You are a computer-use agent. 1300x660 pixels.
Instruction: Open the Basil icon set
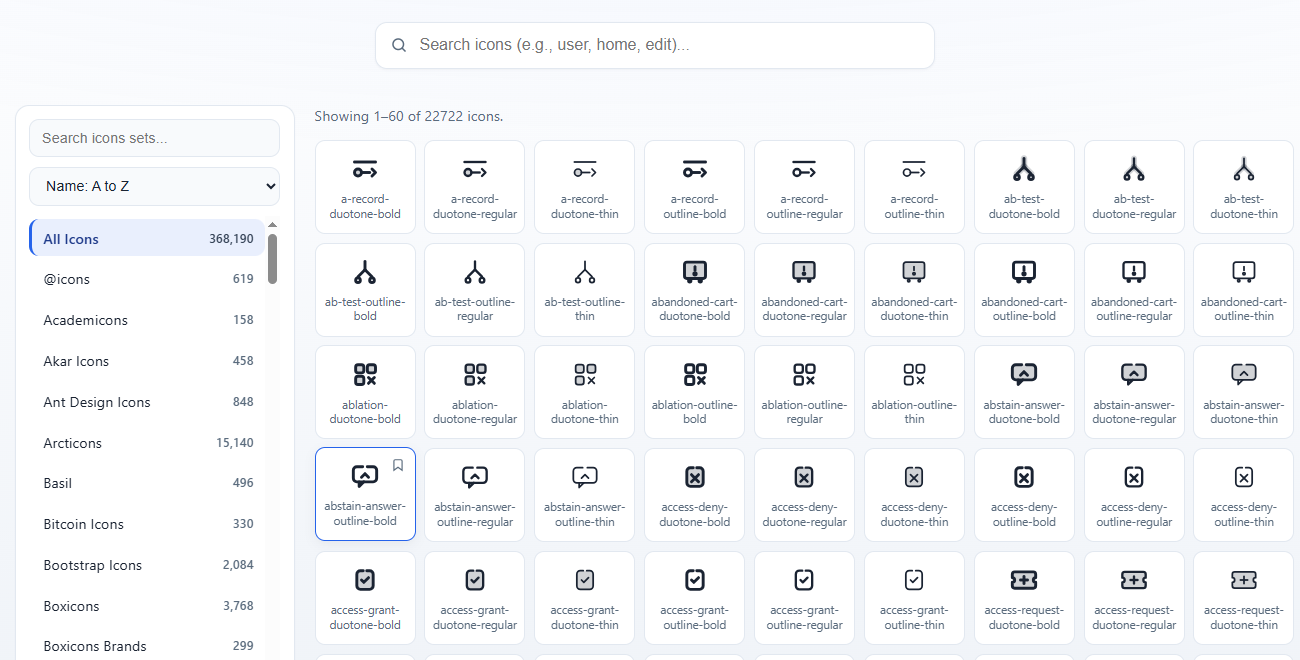147,483
